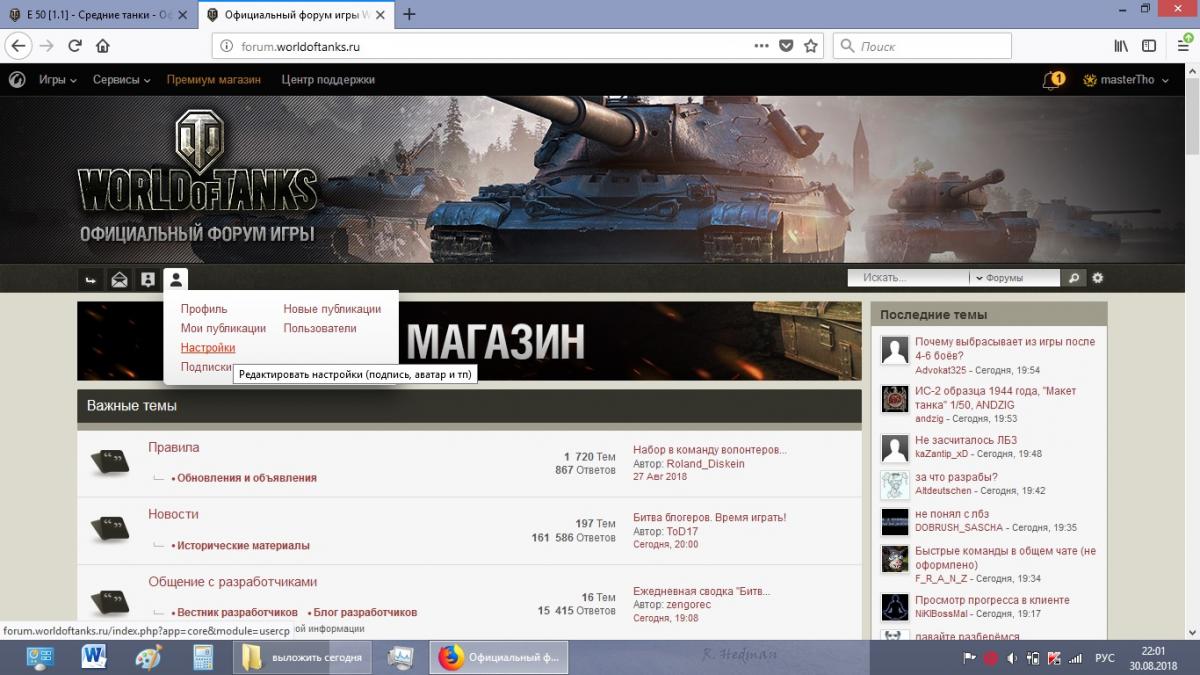Close the Официальный форум игры tab
The width and height of the screenshot is (1200, 675).
click(x=382, y=14)
